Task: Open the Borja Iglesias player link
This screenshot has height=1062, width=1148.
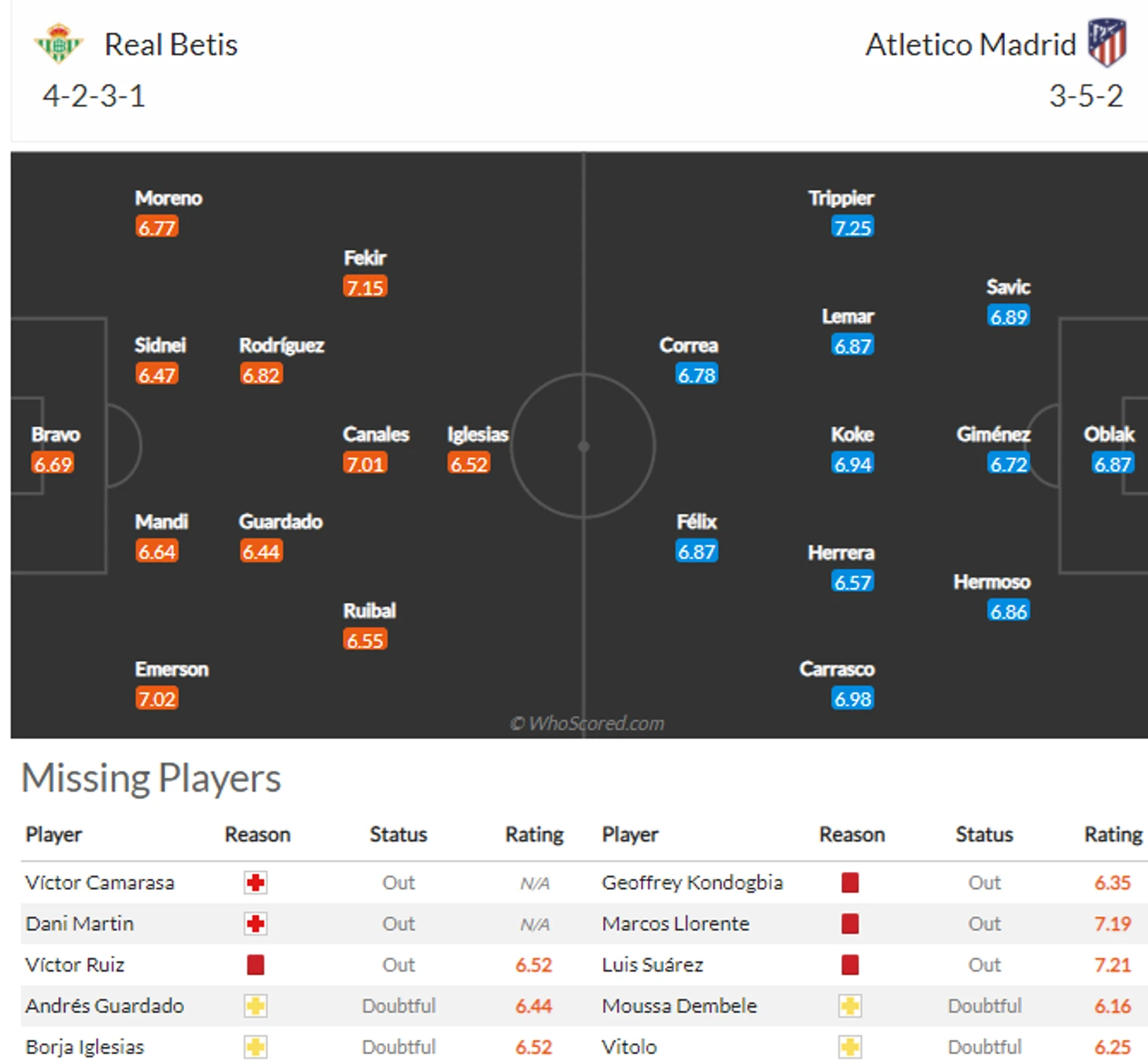Action: pos(85,1047)
